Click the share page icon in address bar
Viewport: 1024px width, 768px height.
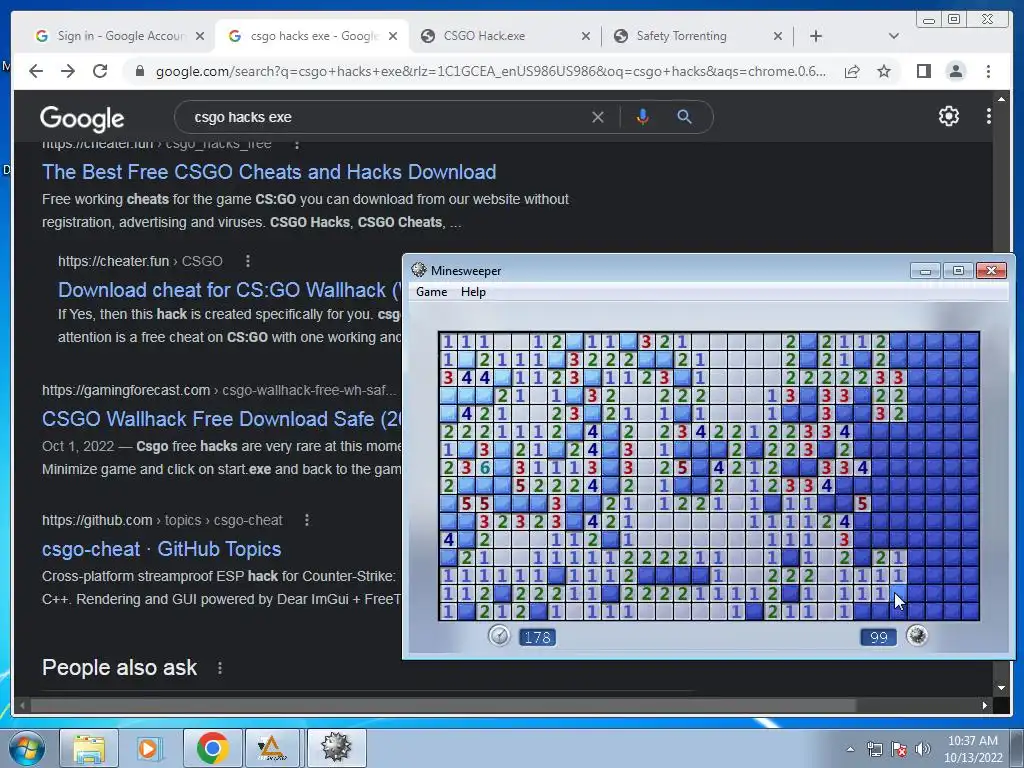click(852, 71)
